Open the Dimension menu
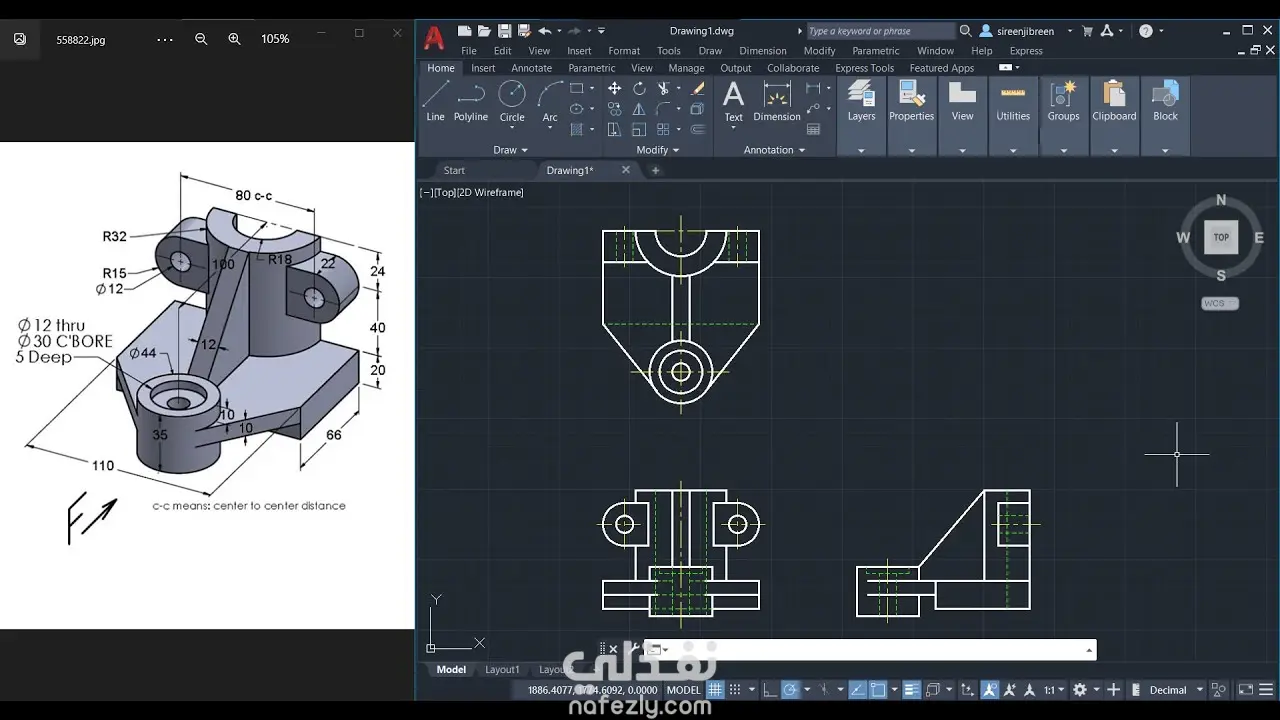This screenshot has height=720, width=1280. (763, 51)
